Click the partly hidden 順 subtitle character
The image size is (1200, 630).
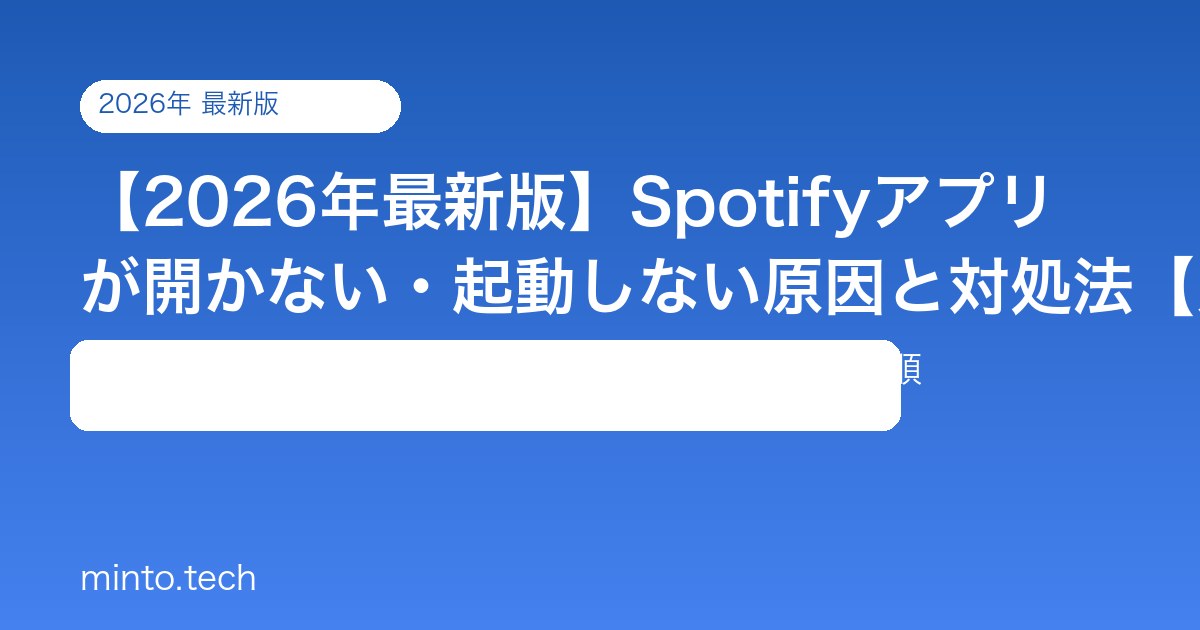click(911, 371)
